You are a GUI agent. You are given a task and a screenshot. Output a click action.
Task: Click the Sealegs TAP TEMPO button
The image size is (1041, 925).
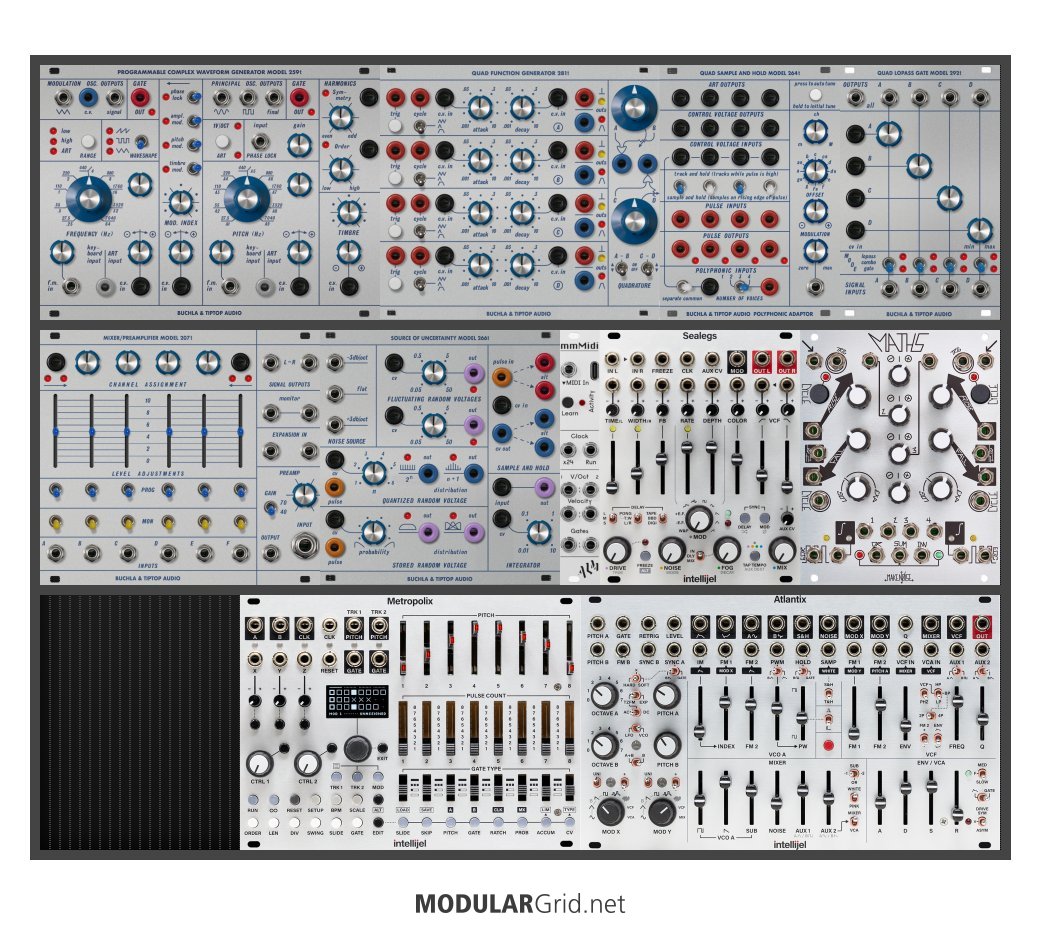coord(754,556)
